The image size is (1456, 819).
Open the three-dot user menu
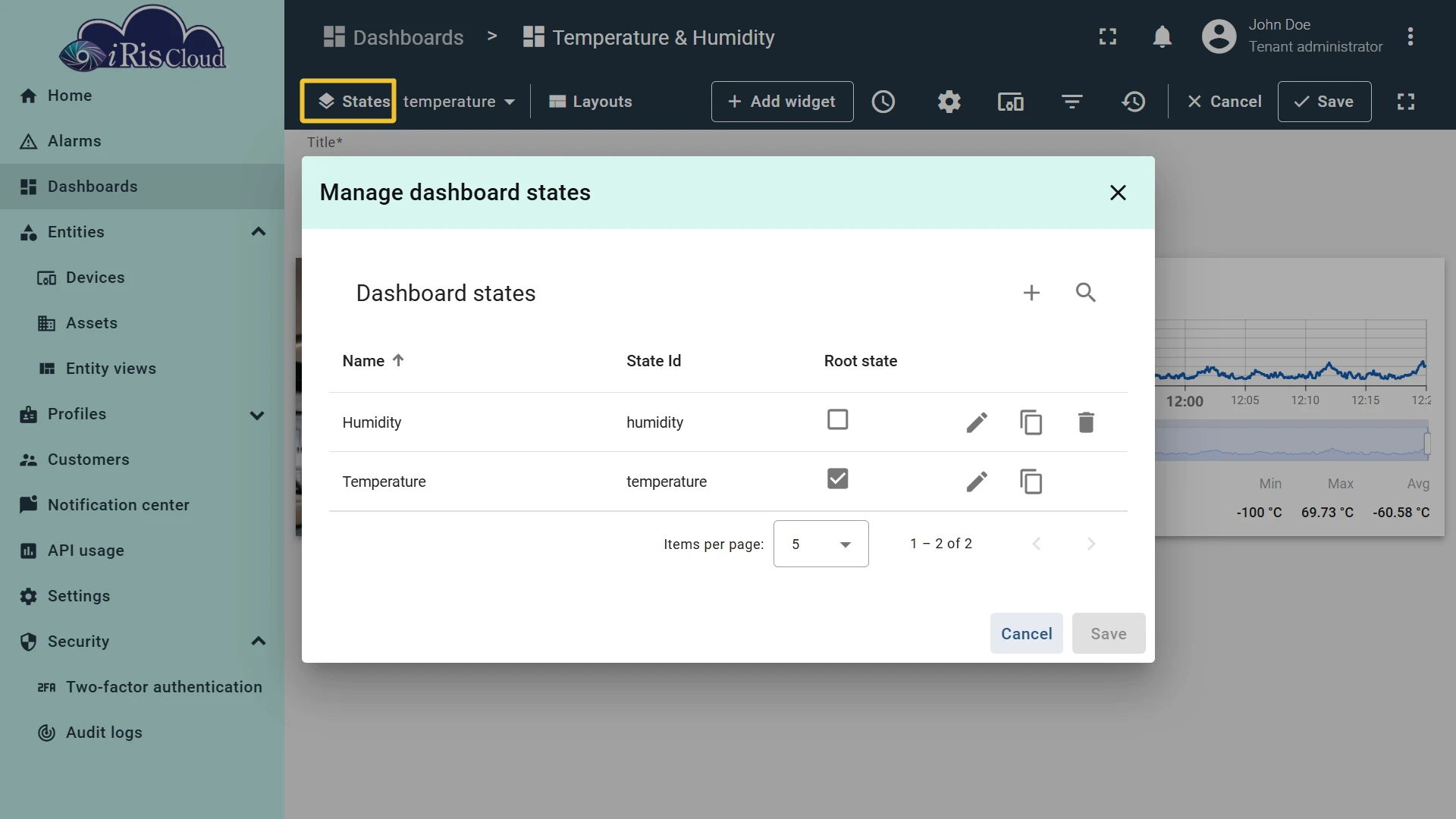click(x=1410, y=36)
